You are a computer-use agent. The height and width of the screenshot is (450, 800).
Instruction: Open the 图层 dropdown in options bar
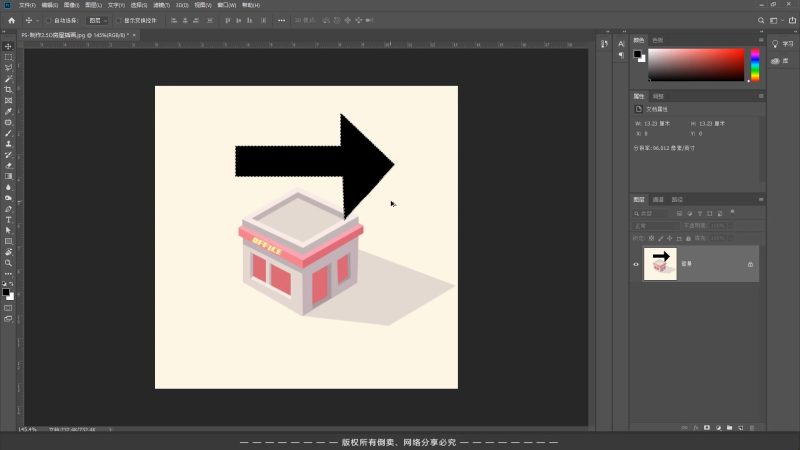98,20
